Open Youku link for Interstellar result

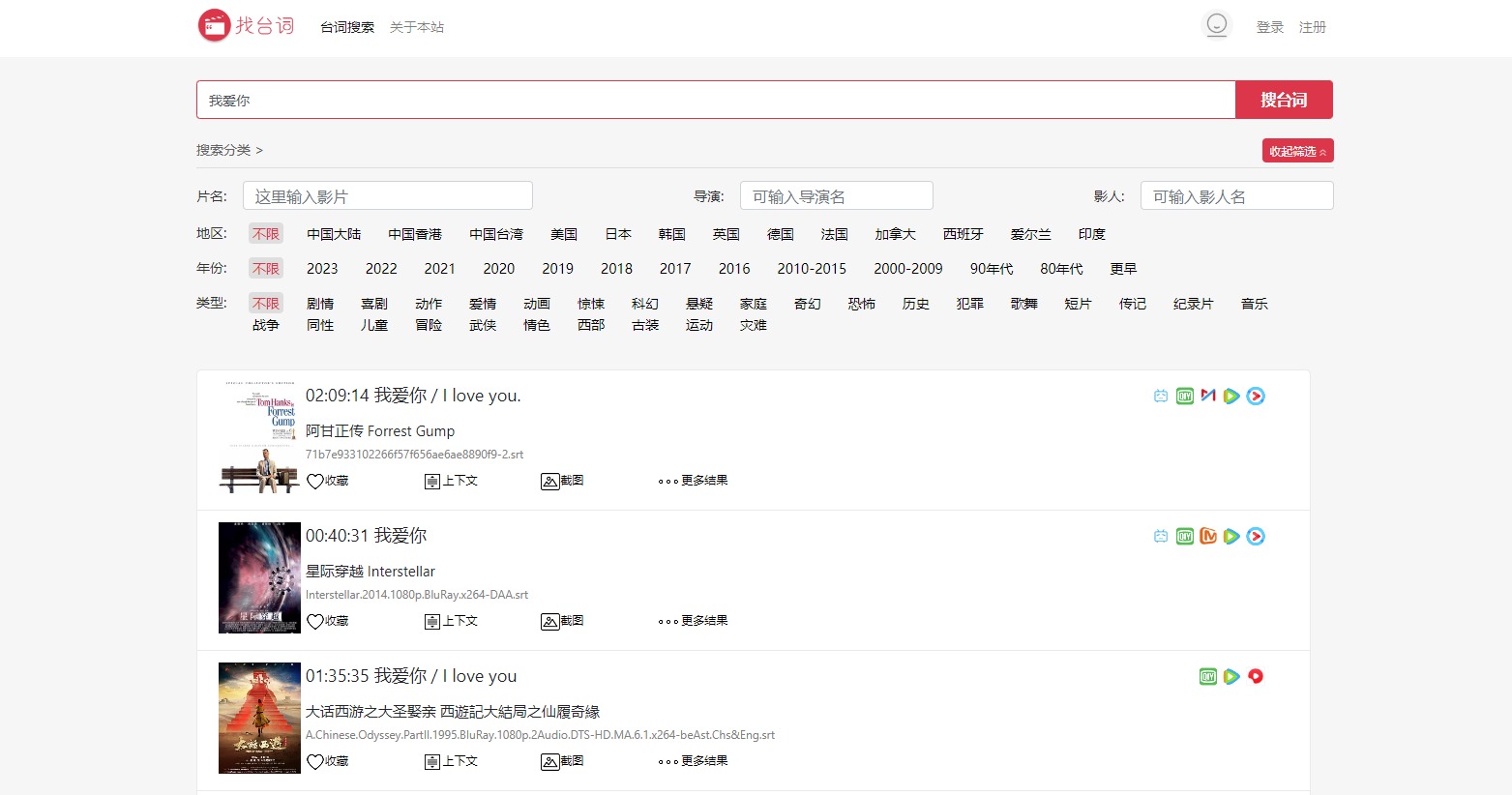[1256, 536]
